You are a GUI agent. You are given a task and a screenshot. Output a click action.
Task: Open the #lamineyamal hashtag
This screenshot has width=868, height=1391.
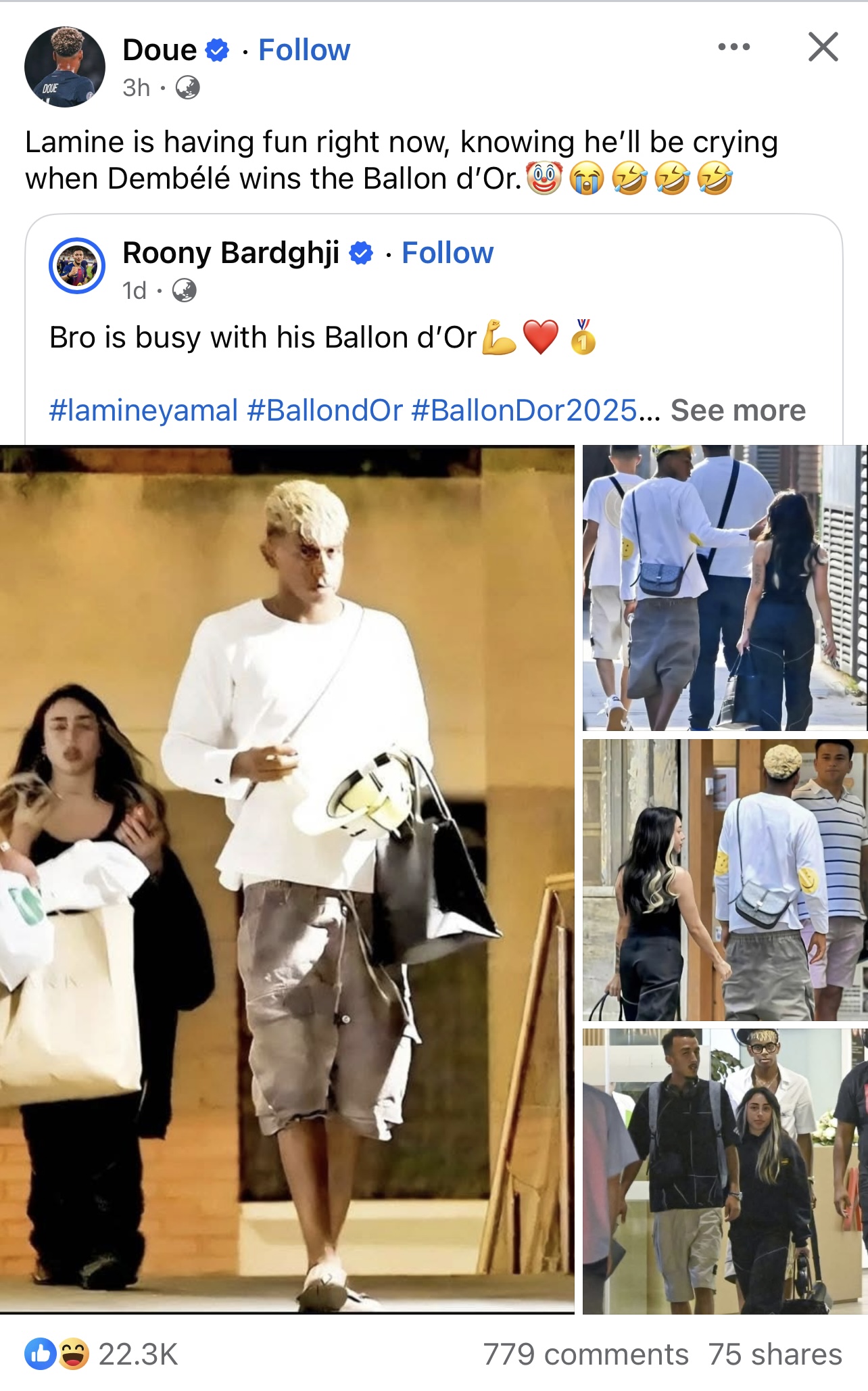point(143,410)
